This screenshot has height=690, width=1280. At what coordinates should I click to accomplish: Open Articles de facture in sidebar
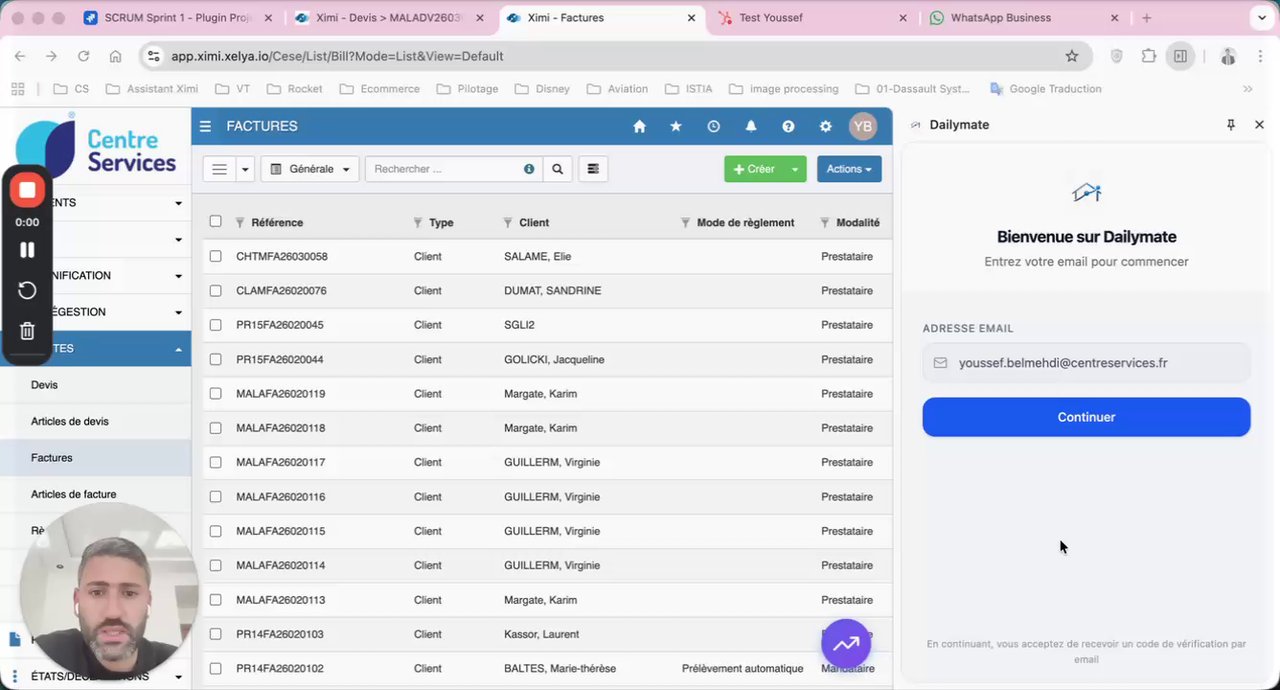pyautogui.click(x=73, y=494)
